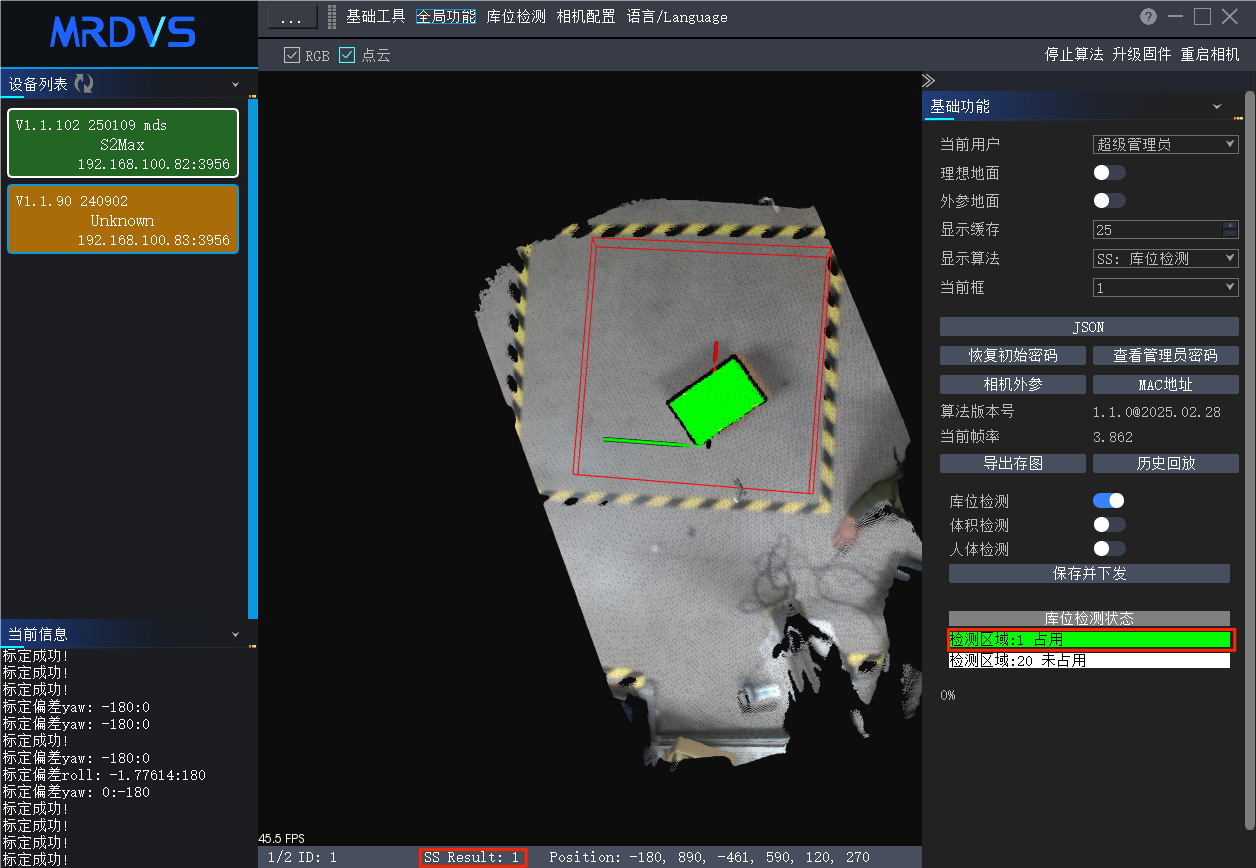Screen dimensions: 1256x868
Task: Collapse the 设备列表 panel chevron
Action: pos(236,85)
